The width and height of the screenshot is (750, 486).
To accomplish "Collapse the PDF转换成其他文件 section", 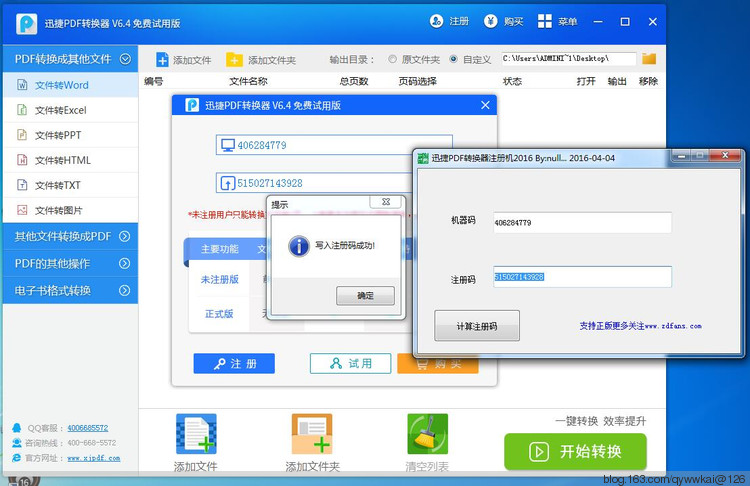I will (125, 59).
